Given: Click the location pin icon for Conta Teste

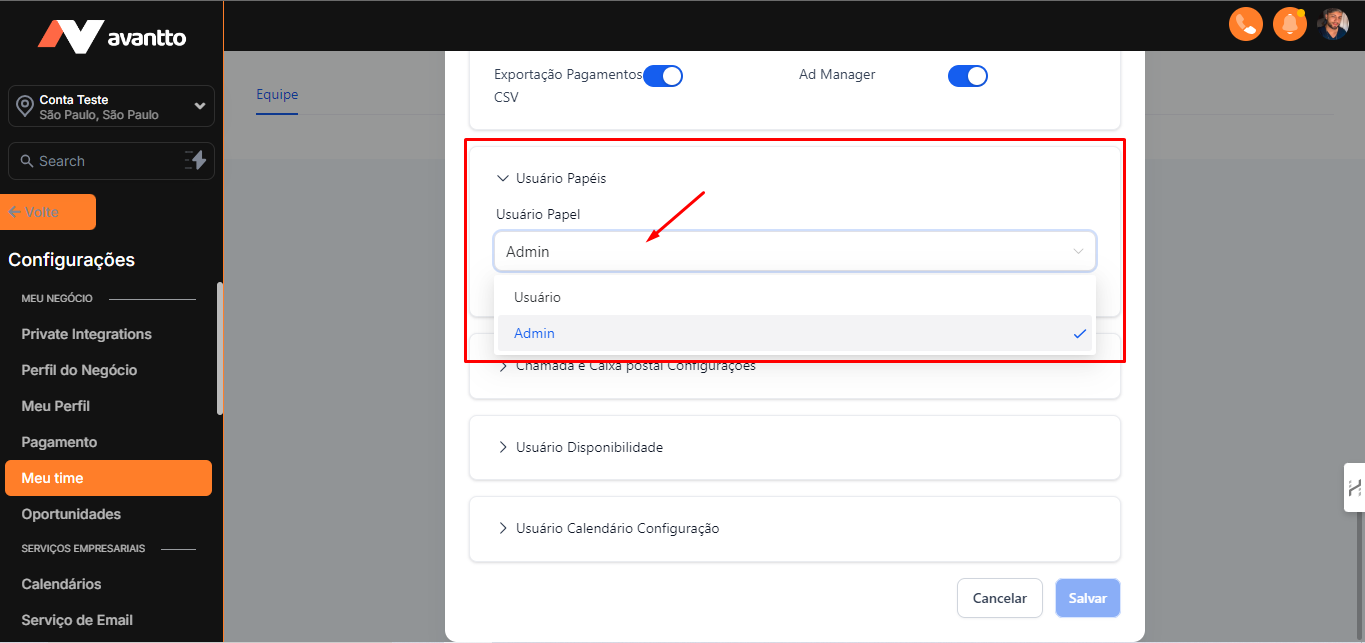Looking at the screenshot, I should tap(24, 106).
